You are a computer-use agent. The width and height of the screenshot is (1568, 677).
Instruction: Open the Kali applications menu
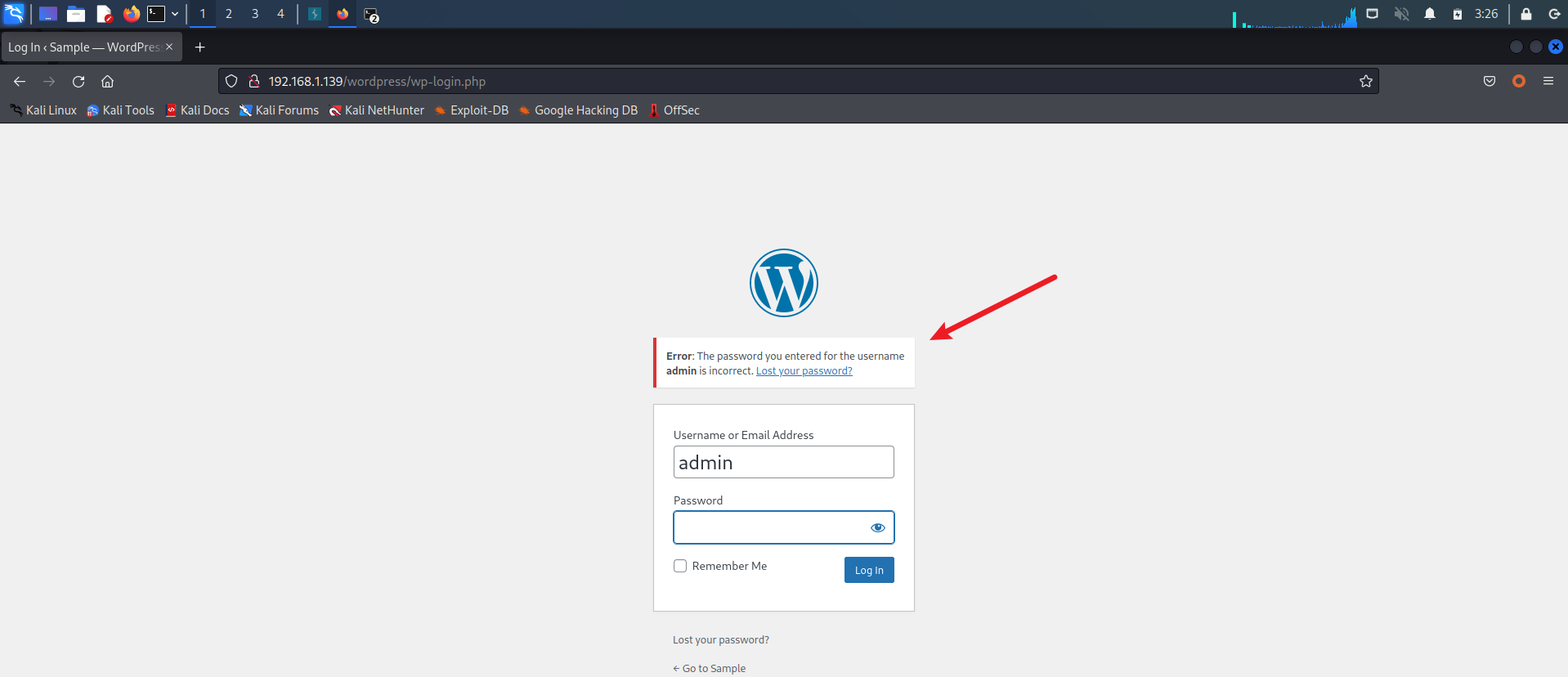coord(14,14)
